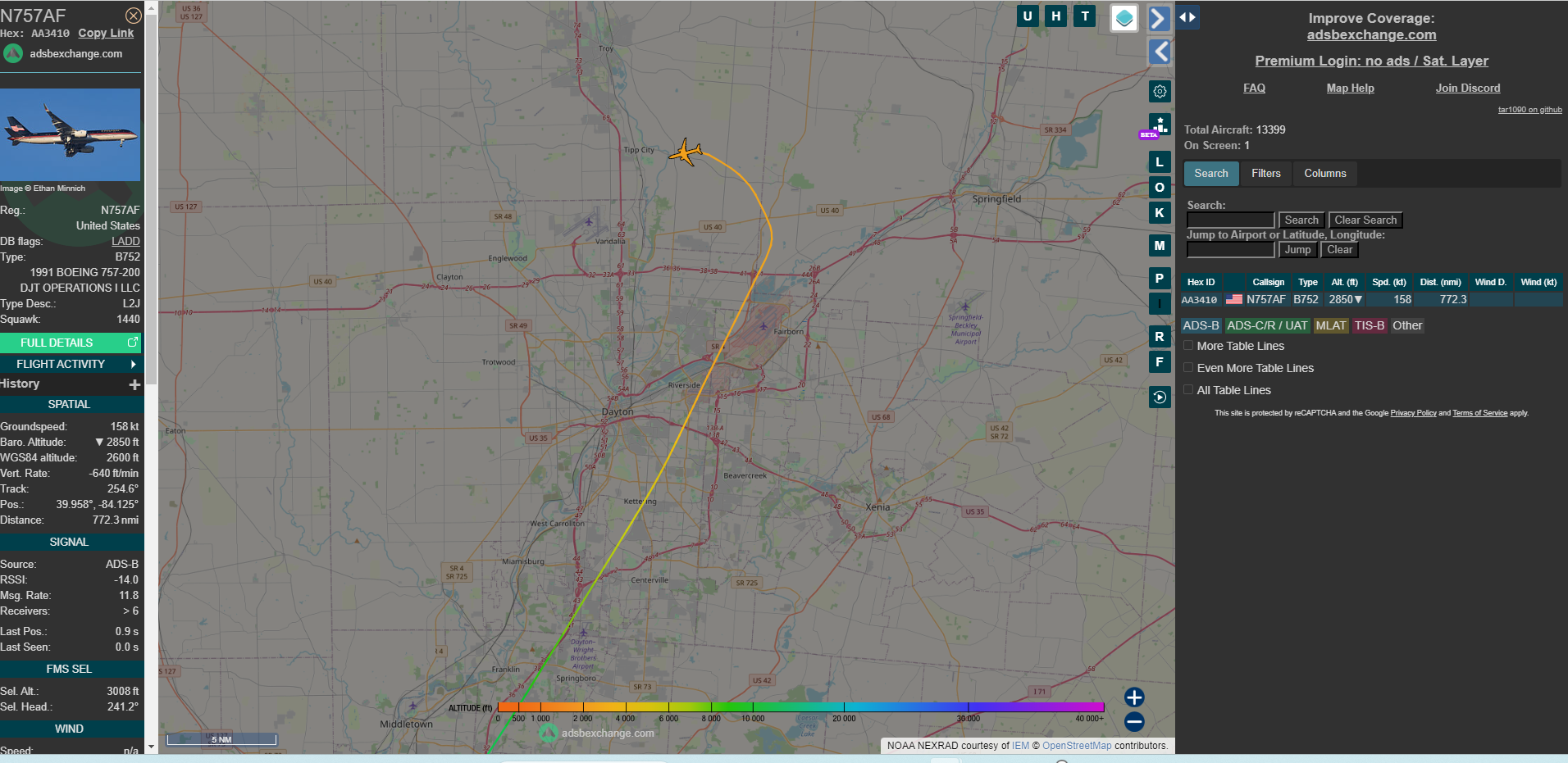Click the BETA heatmap icon
The image size is (1568, 763).
pyautogui.click(x=1158, y=126)
